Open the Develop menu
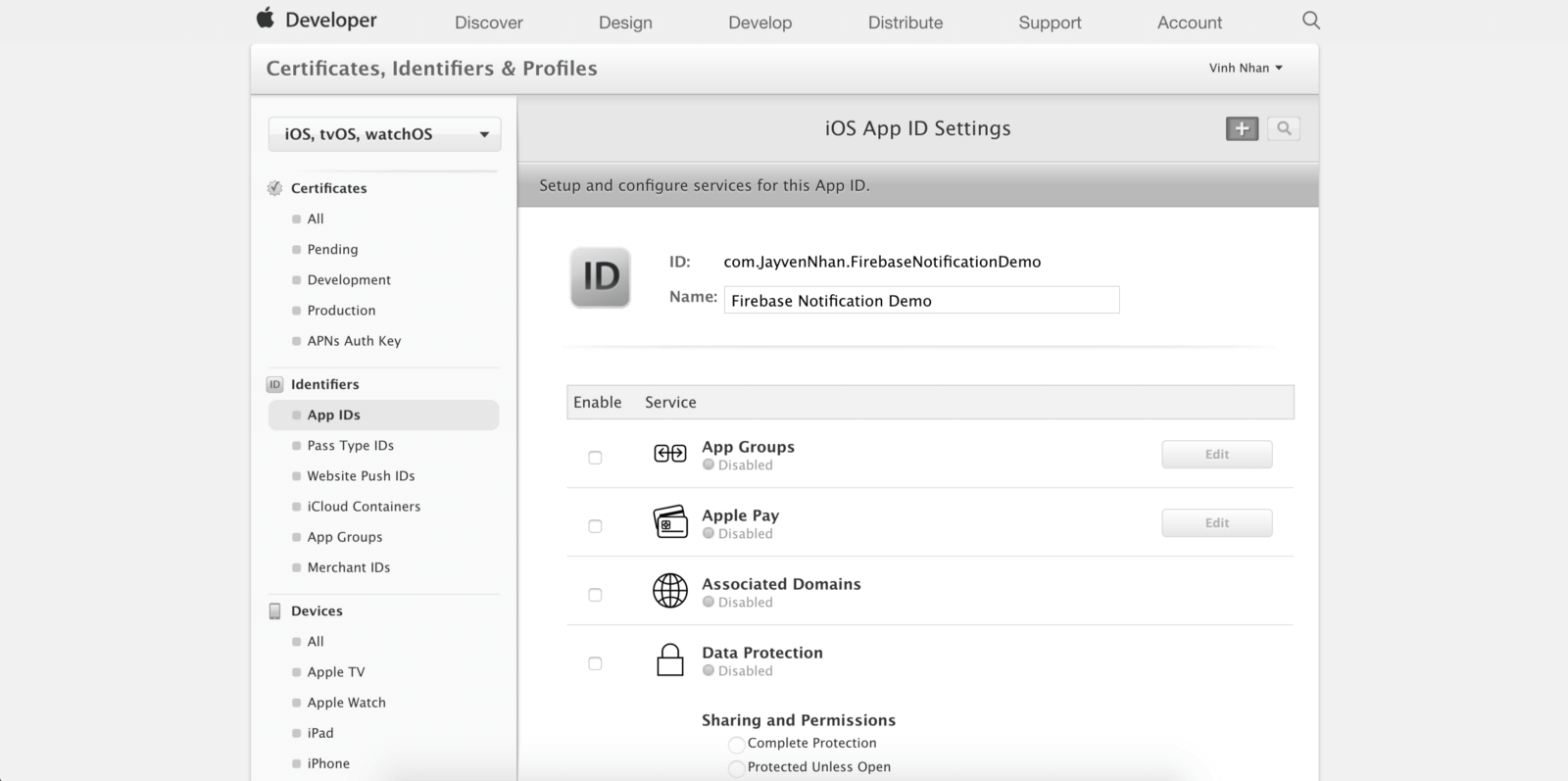This screenshot has width=1568, height=781. [x=759, y=23]
